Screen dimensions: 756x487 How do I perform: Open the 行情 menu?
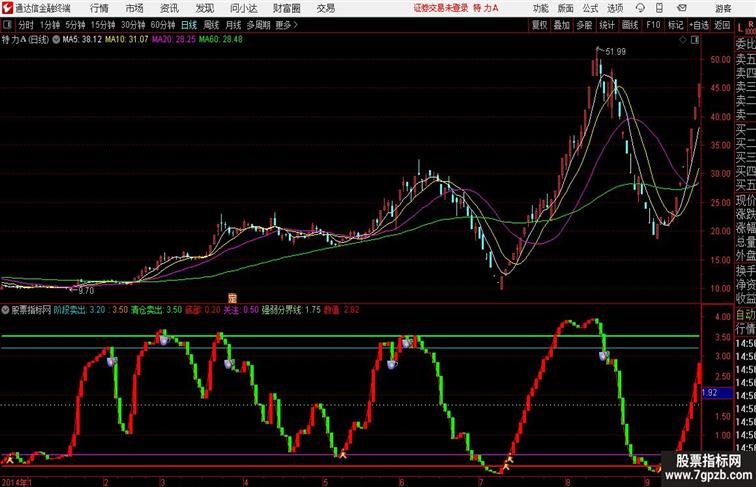coord(99,8)
